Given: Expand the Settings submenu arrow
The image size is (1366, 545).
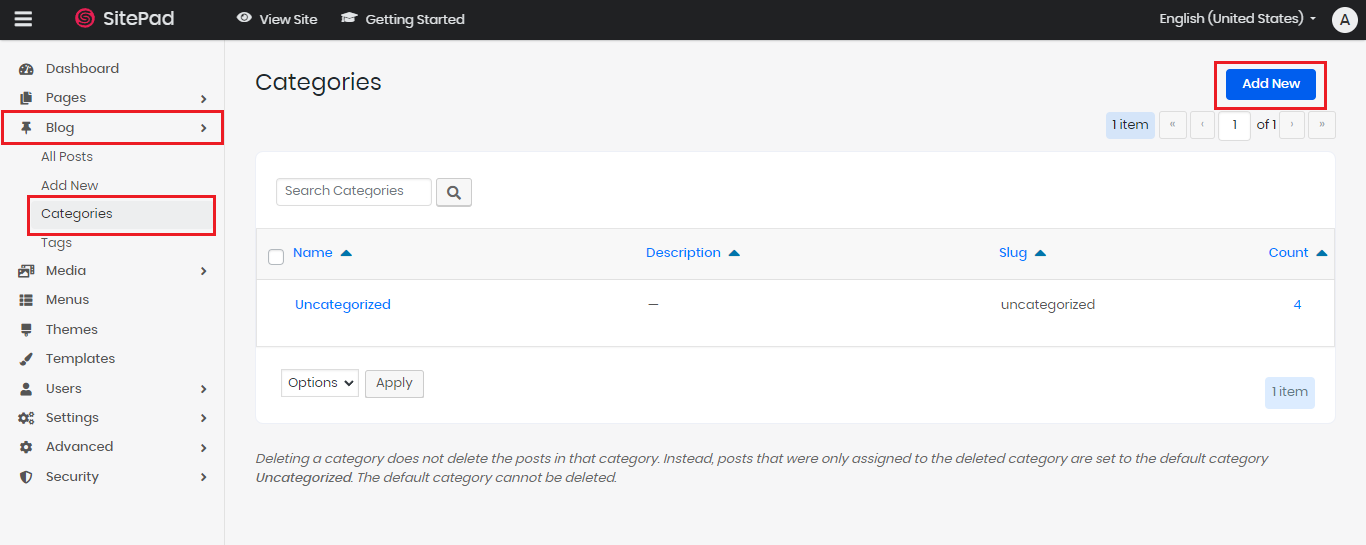Looking at the screenshot, I should tap(204, 418).
